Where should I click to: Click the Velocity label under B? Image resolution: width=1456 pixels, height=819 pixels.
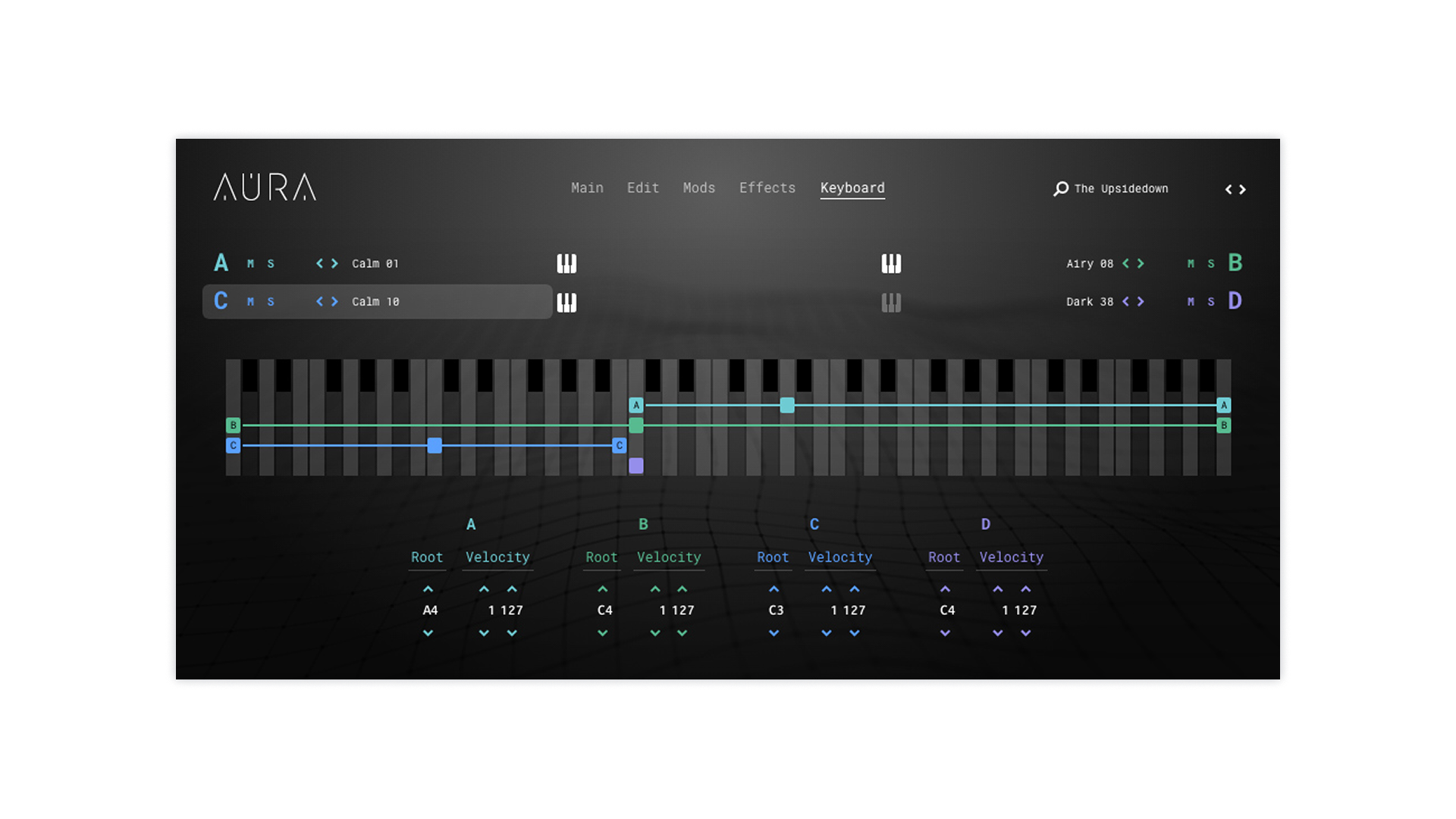click(x=668, y=557)
